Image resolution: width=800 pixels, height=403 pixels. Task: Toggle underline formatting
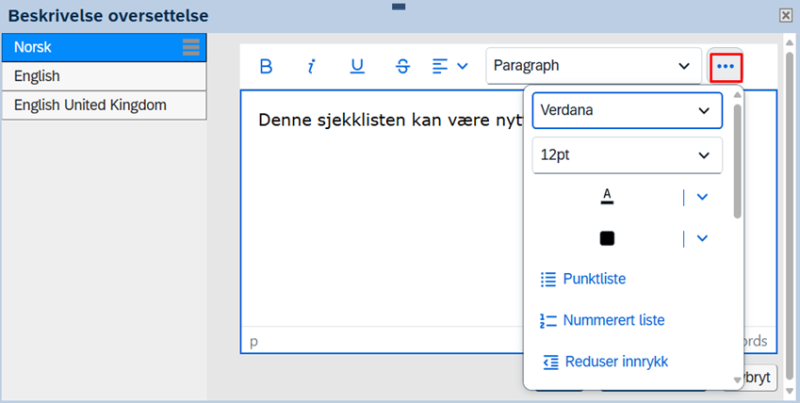pyautogui.click(x=357, y=66)
